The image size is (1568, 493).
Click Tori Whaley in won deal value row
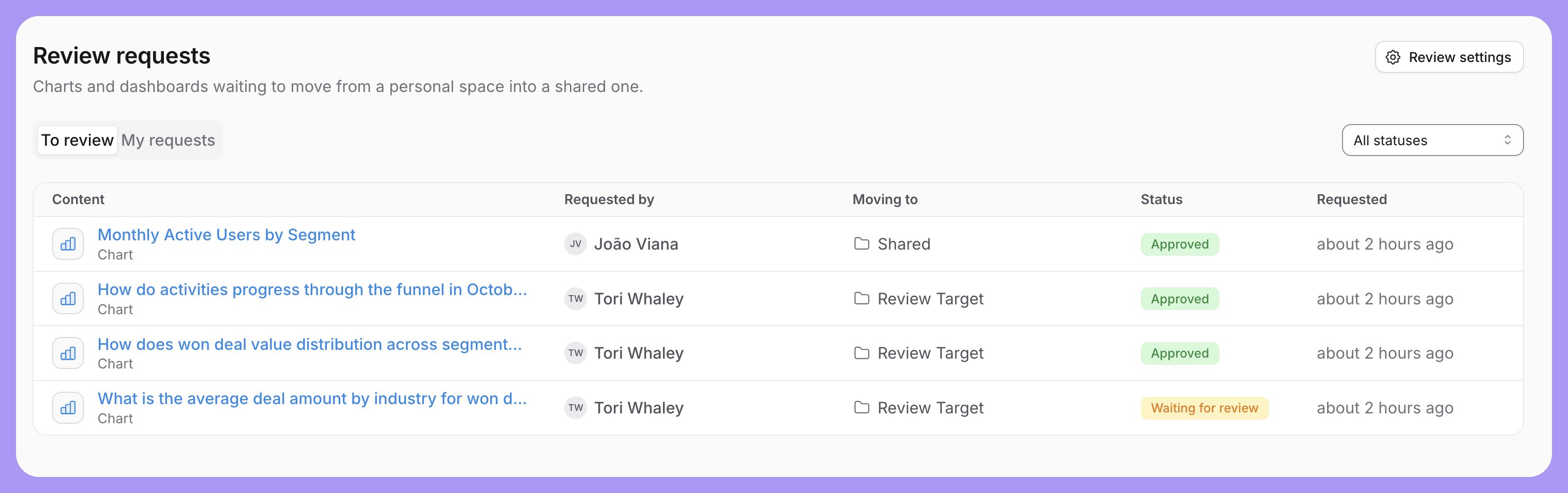pos(639,353)
